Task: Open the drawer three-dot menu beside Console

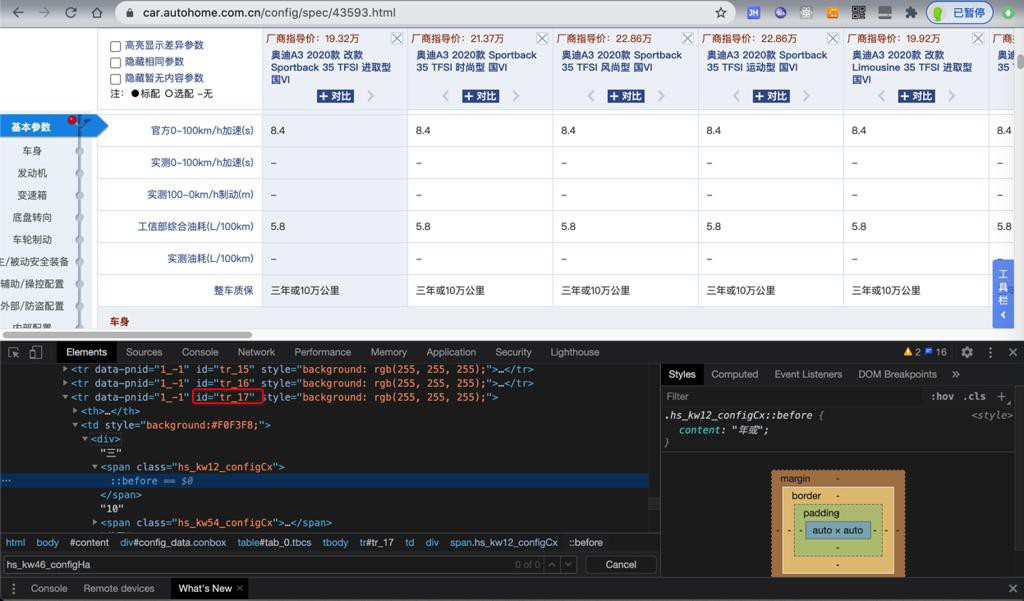Action: pyautogui.click(x=13, y=588)
